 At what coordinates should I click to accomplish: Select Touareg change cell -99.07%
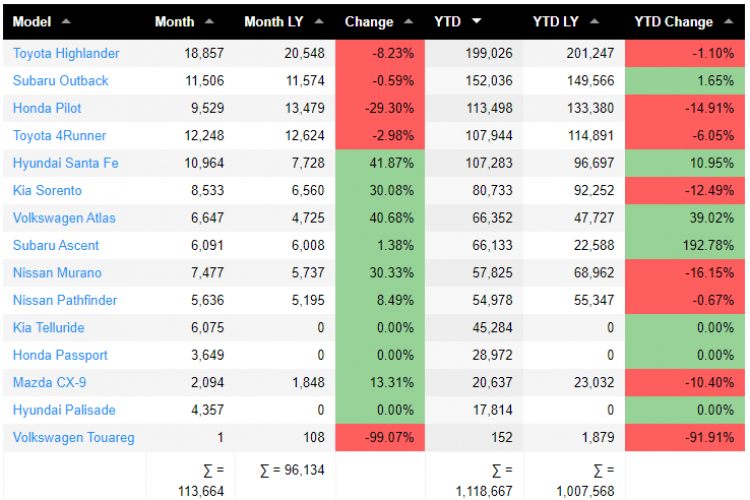[x=380, y=437]
